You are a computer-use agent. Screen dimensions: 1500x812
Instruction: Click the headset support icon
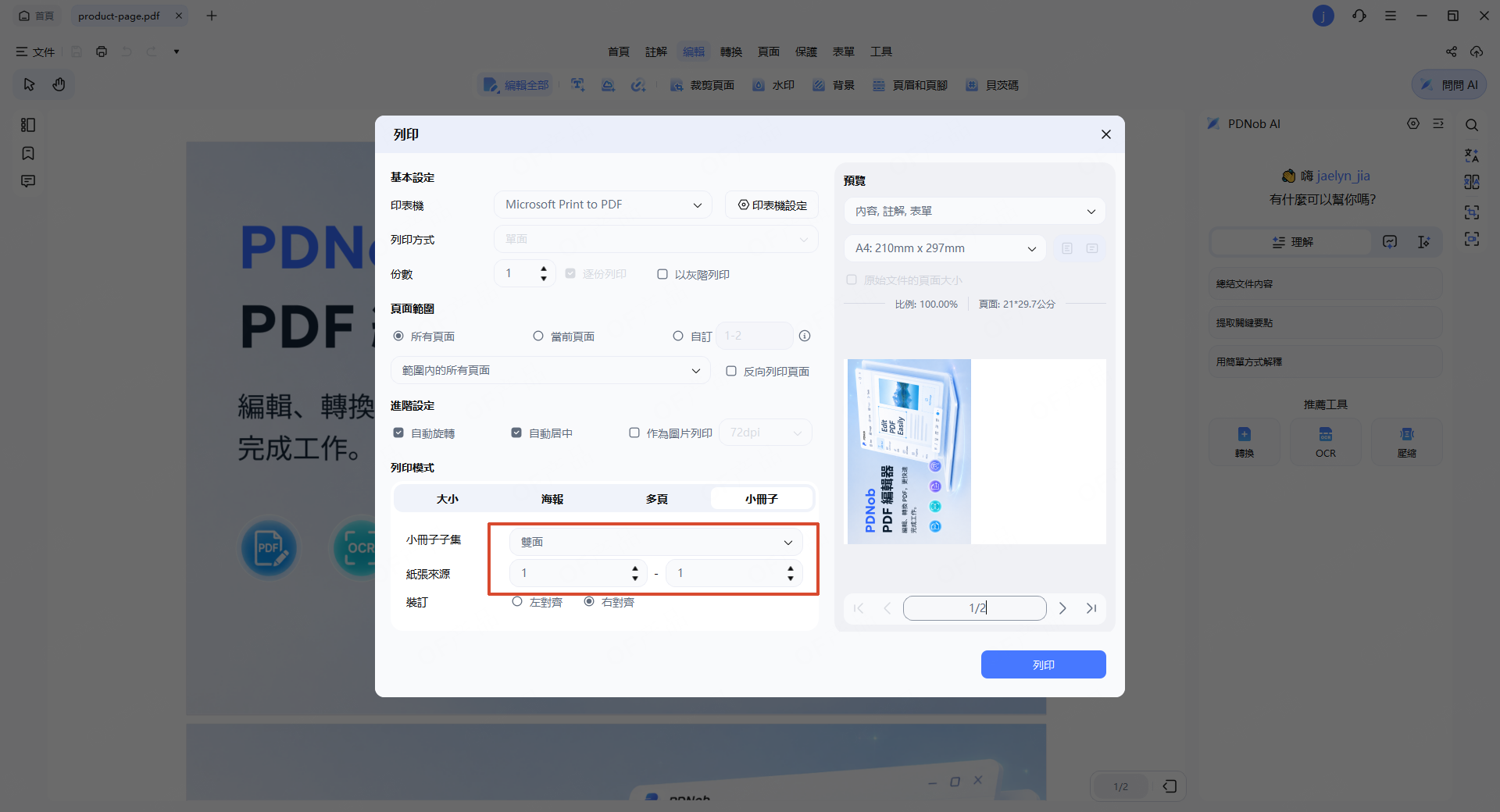(x=1359, y=16)
